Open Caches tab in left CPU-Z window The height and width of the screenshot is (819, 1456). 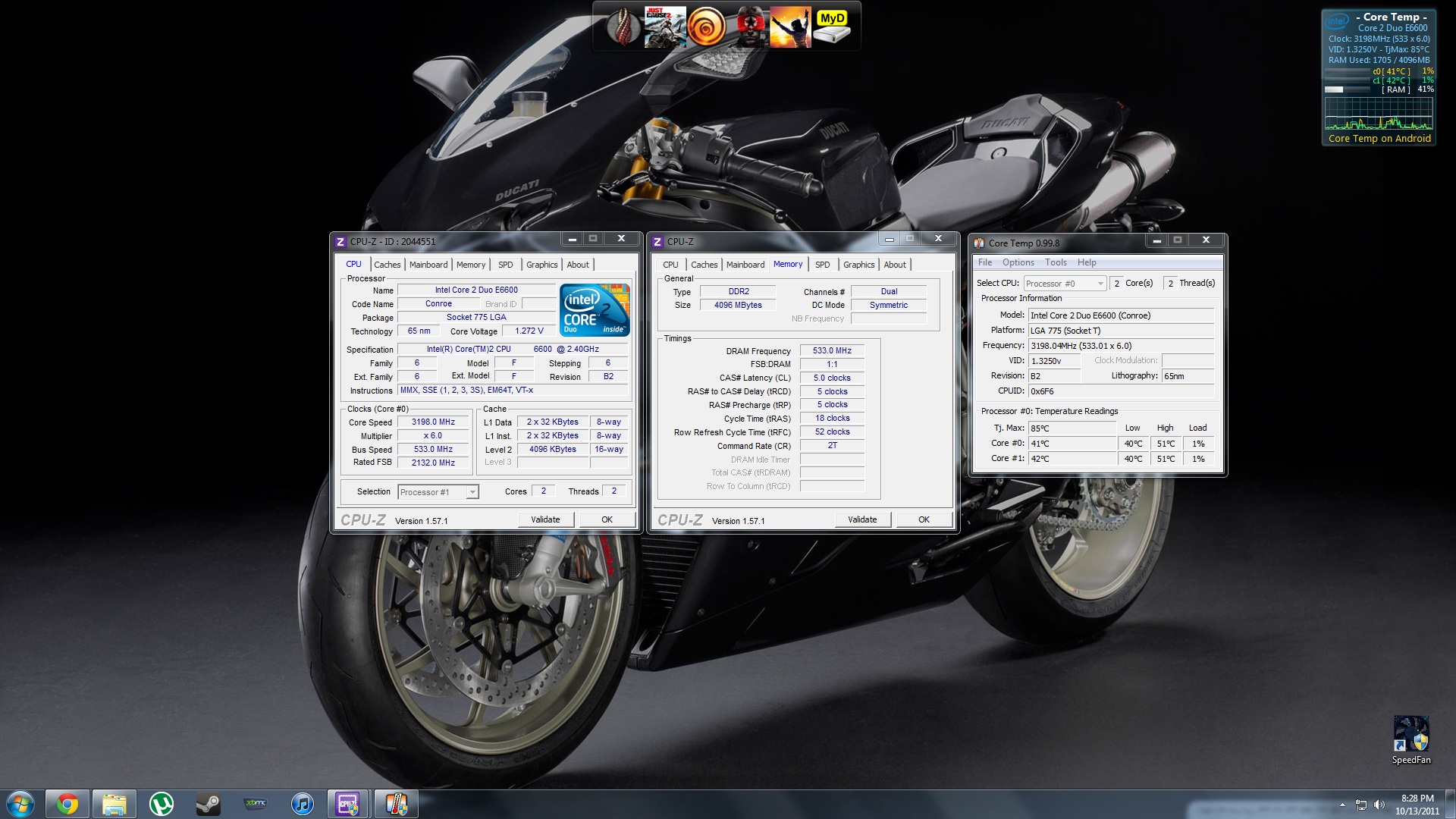[x=387, y=265]
